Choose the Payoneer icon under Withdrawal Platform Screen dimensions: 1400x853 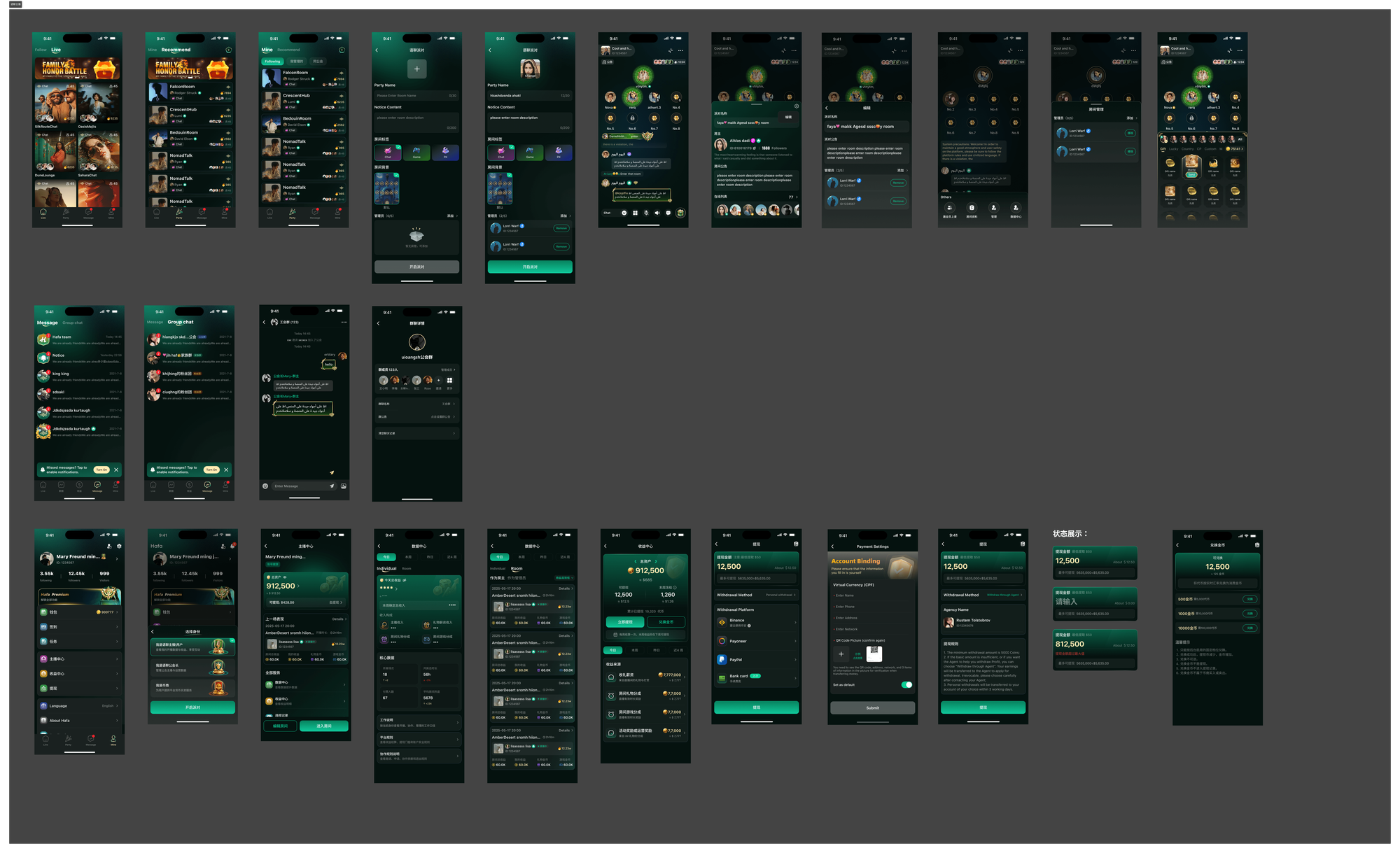(722, 641)
